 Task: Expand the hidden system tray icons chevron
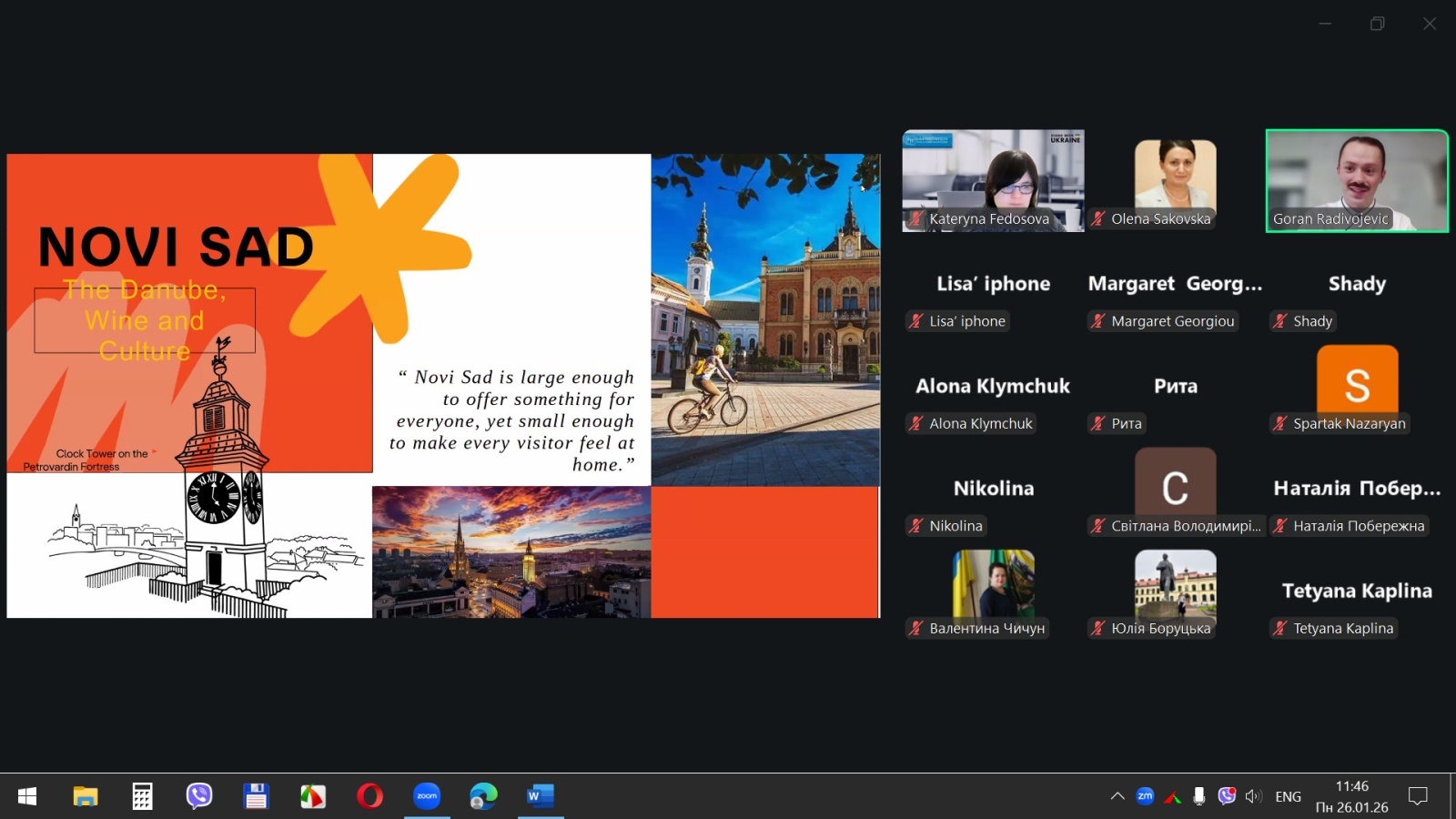point(1117,796)
